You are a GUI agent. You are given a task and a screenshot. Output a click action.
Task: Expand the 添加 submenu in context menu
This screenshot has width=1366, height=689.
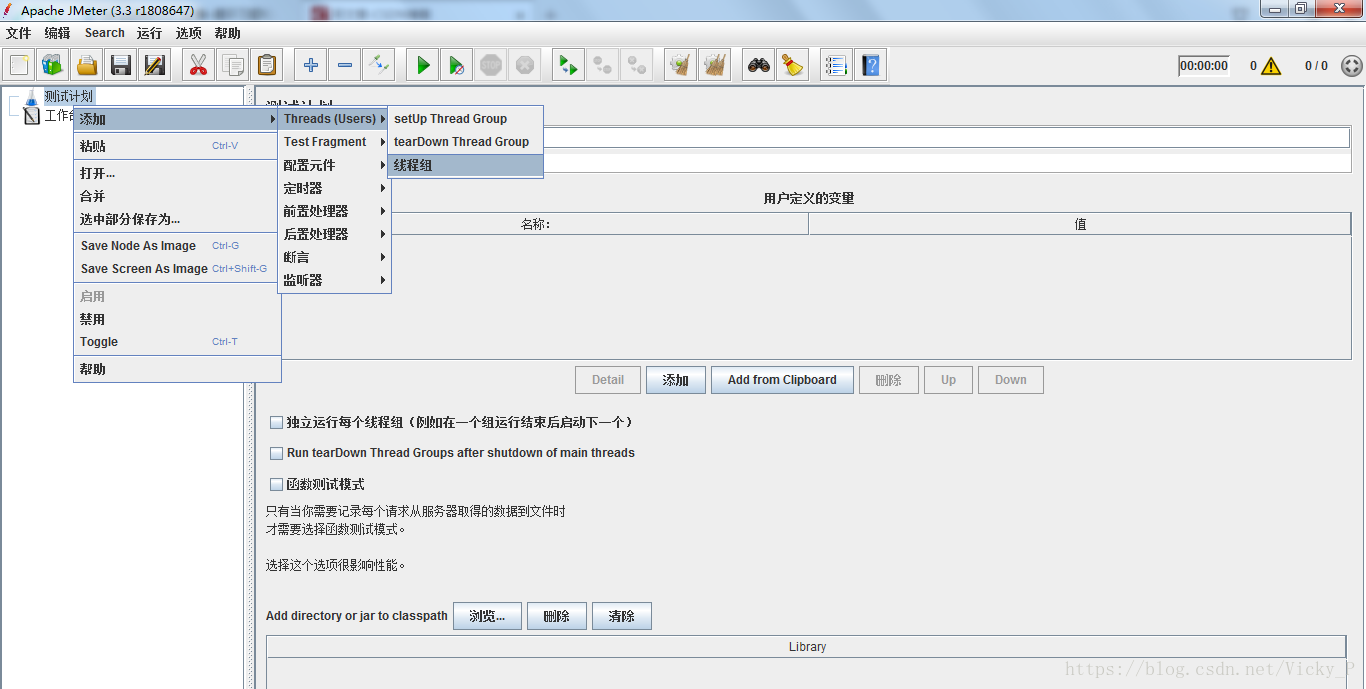click(177, 119)
